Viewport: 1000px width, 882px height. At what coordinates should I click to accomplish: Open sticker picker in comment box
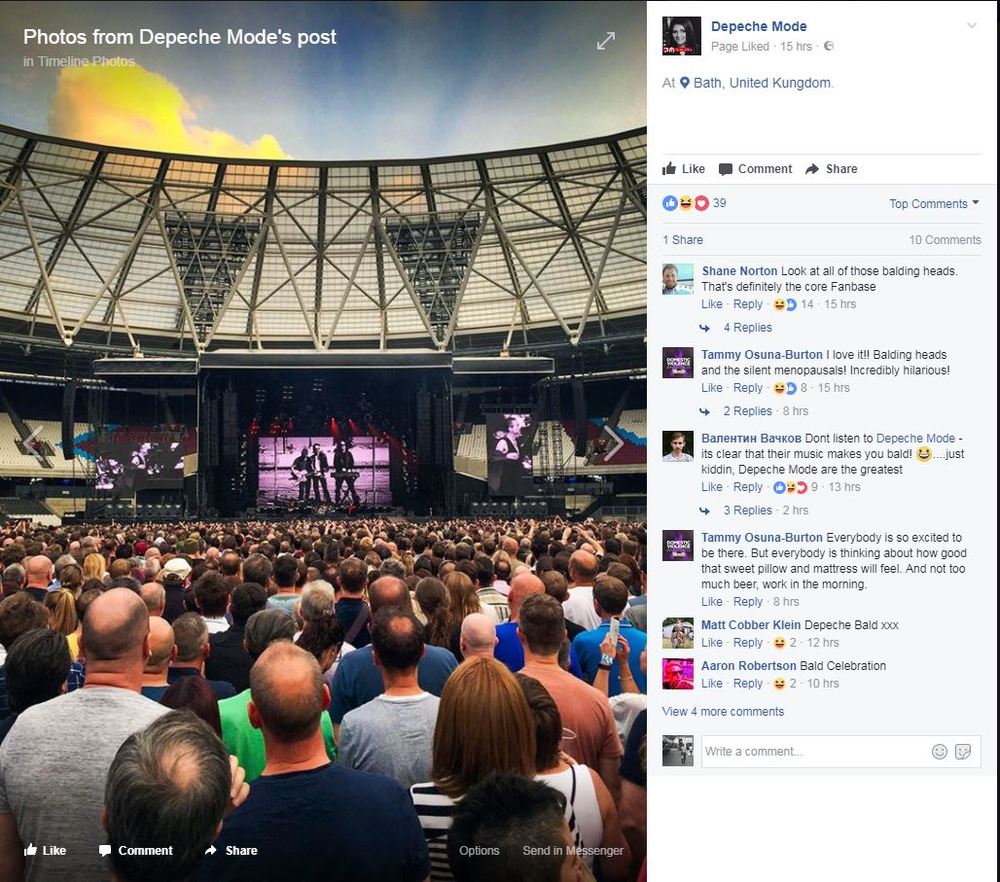tap(963, 751)
